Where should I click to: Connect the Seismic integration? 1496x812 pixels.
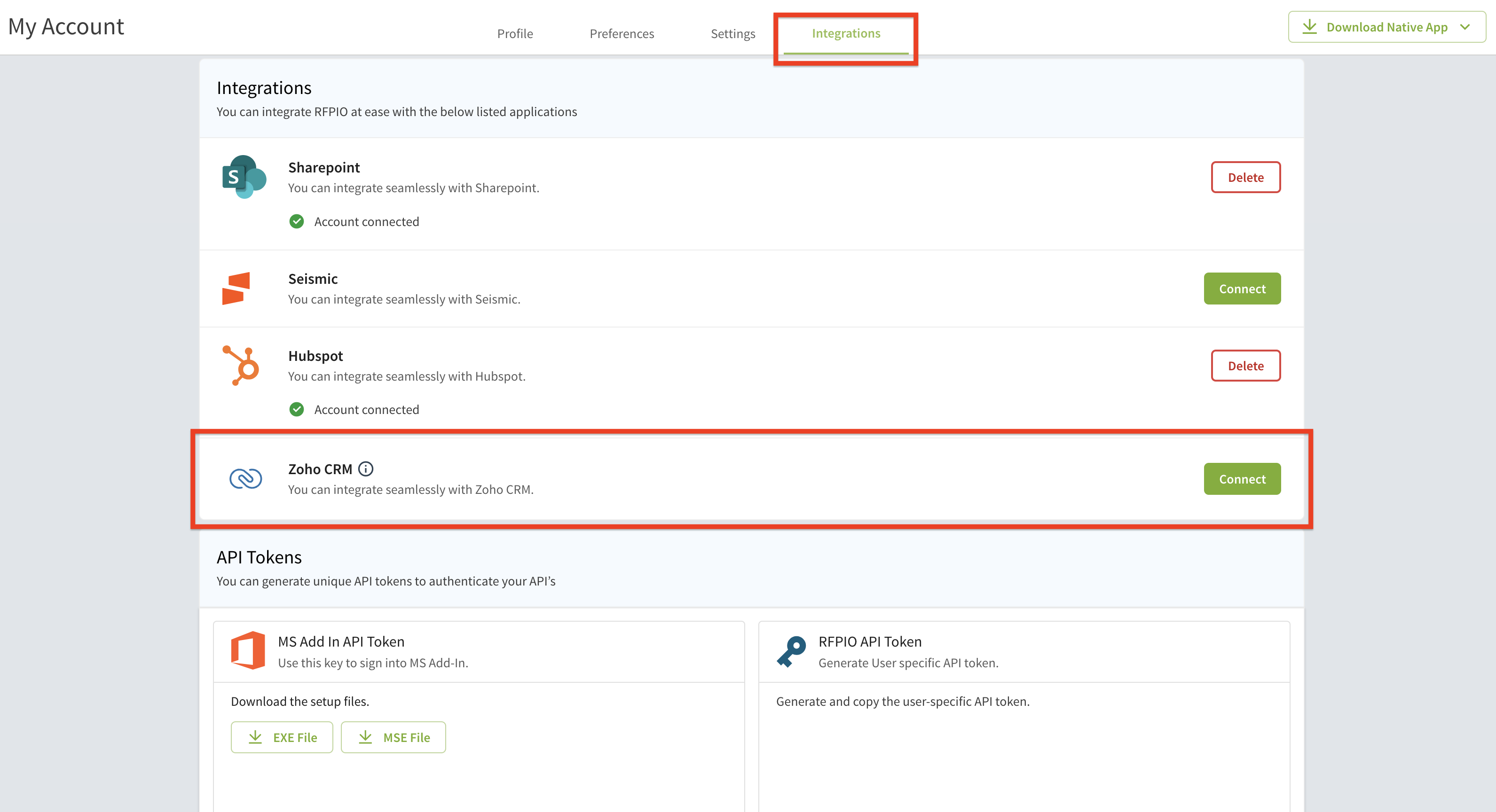[1242, 289]
